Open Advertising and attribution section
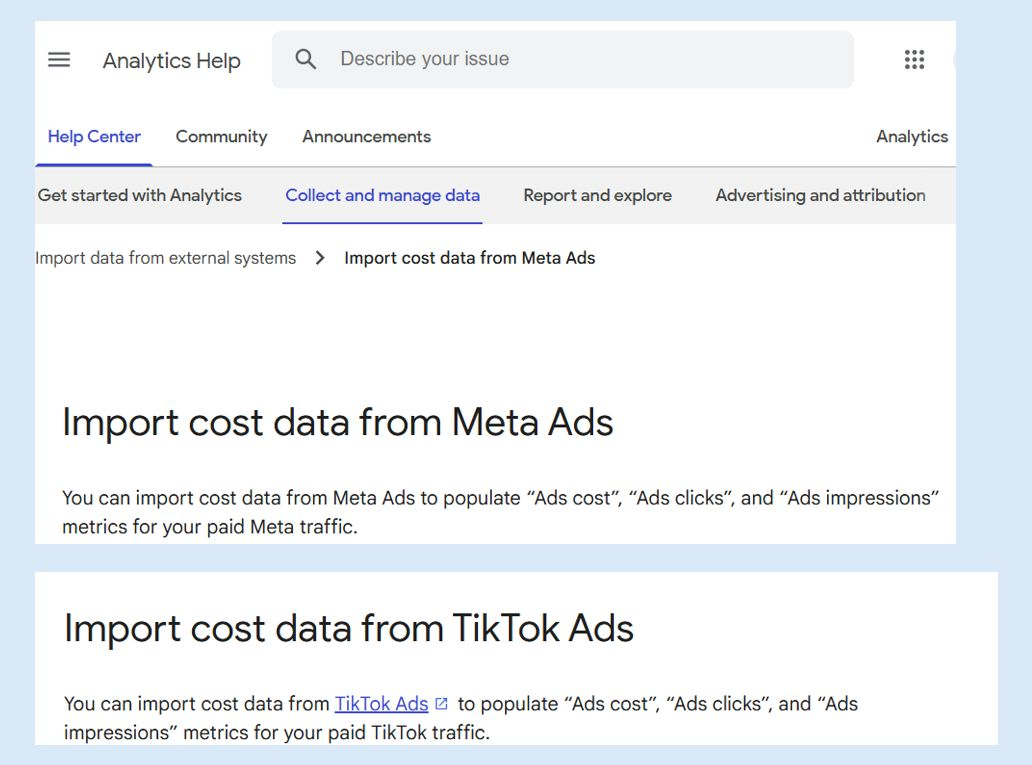The width and height of the screenshot is (1032, 765). [x=820, y=196]
